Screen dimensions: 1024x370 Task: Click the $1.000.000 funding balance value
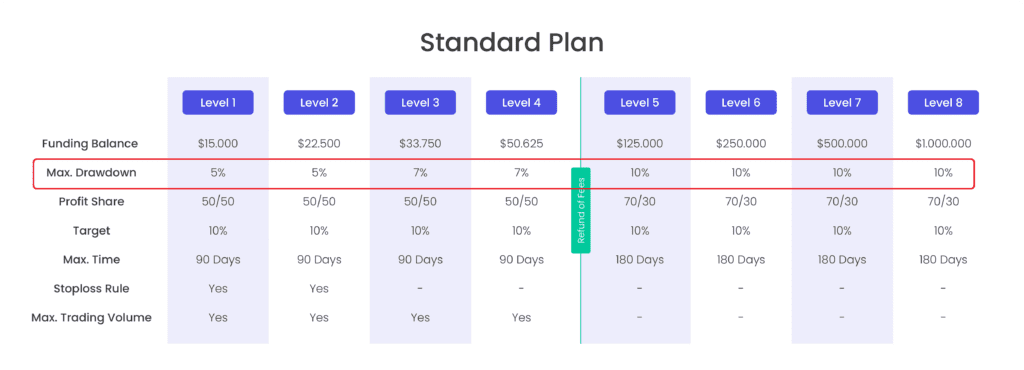943,144
